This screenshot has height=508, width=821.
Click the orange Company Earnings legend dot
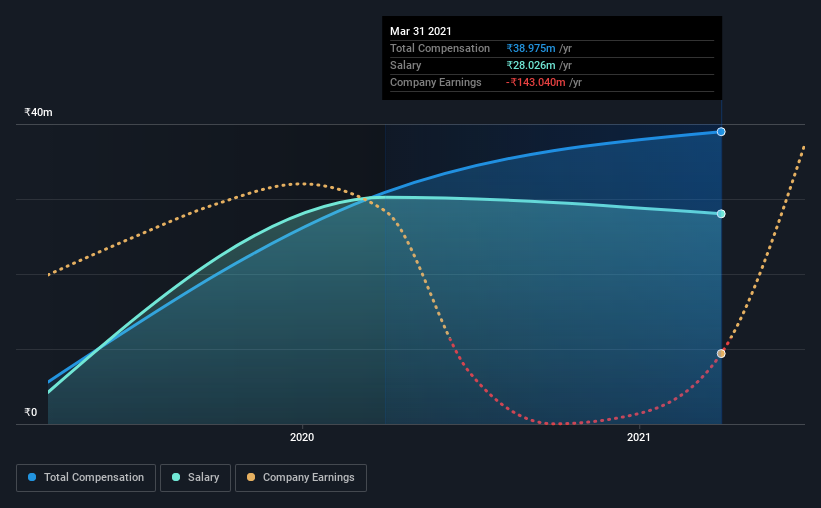[251, 477]
